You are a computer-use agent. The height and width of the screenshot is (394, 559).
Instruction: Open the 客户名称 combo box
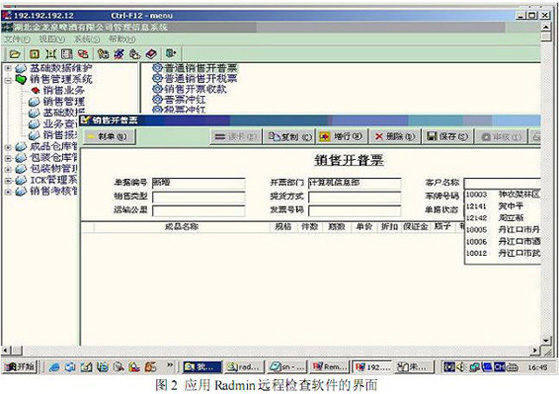tap(502, 183)
